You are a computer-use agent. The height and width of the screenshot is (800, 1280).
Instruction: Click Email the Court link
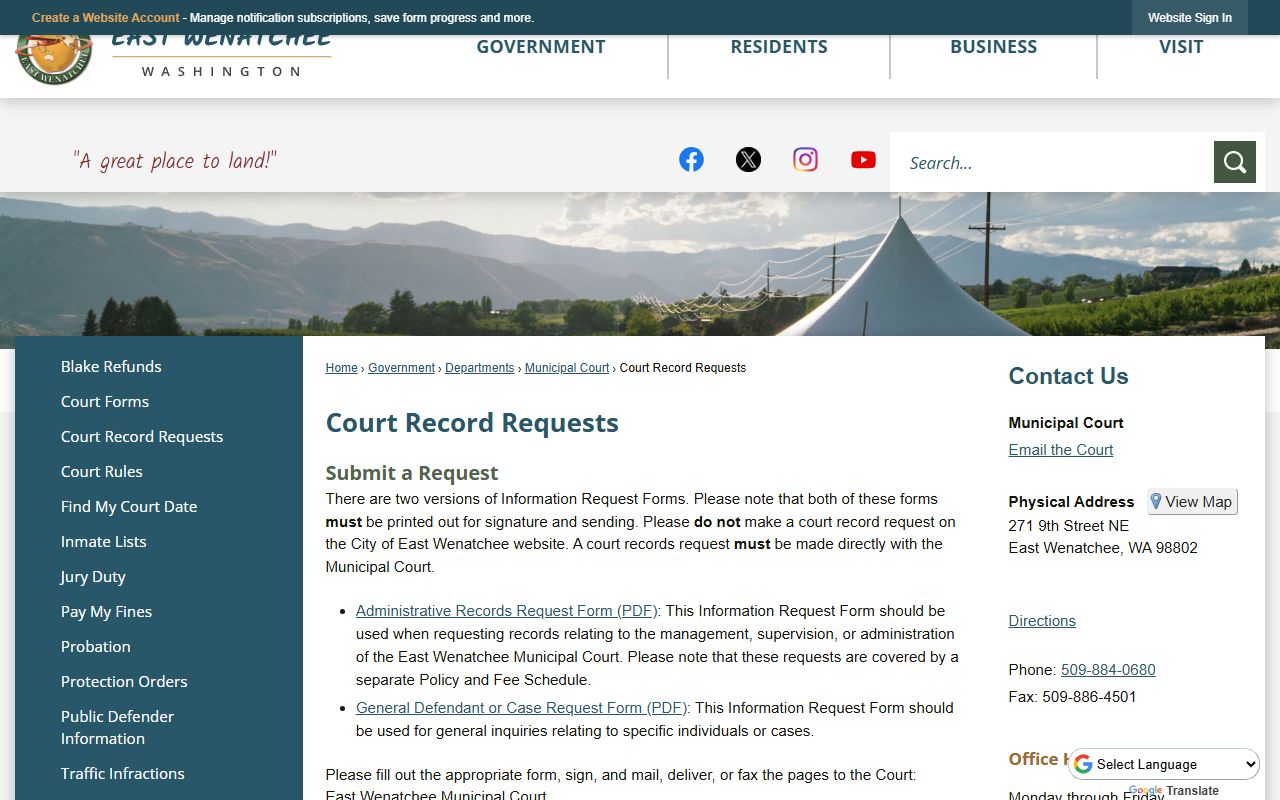(1061, 449)
